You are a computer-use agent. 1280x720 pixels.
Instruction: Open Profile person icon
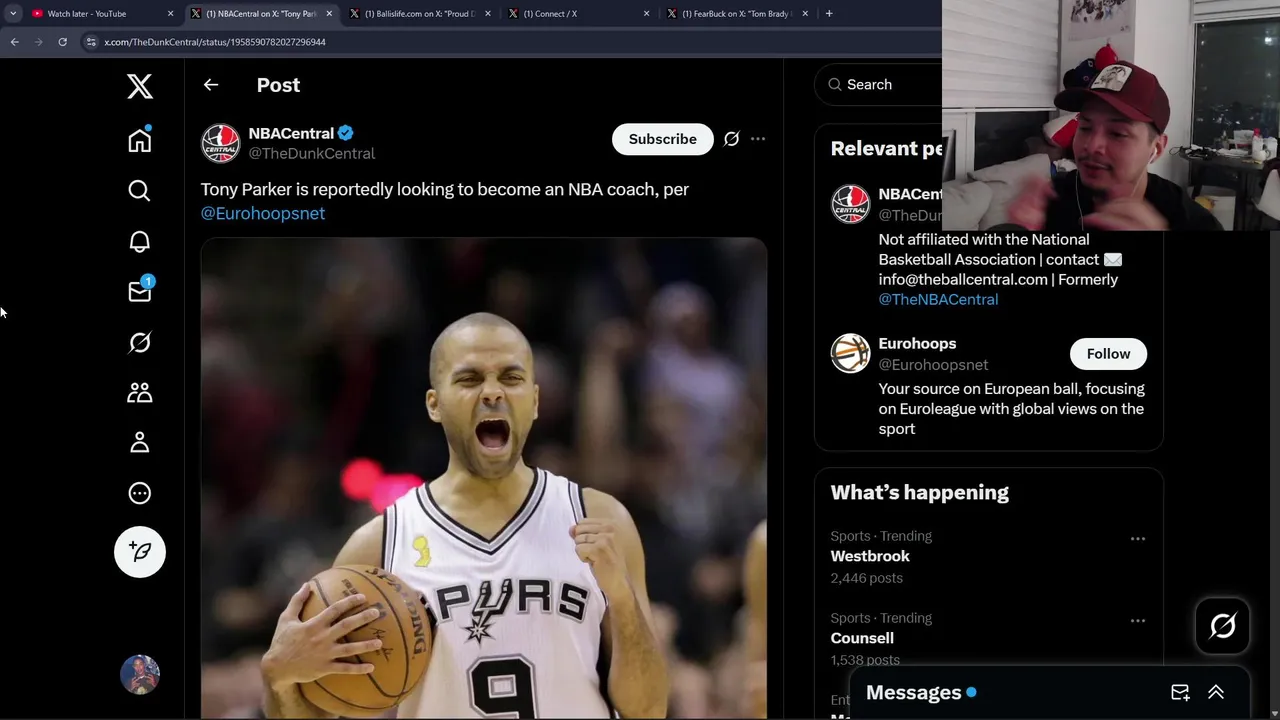pyautogui.click(x=140, y=442)
